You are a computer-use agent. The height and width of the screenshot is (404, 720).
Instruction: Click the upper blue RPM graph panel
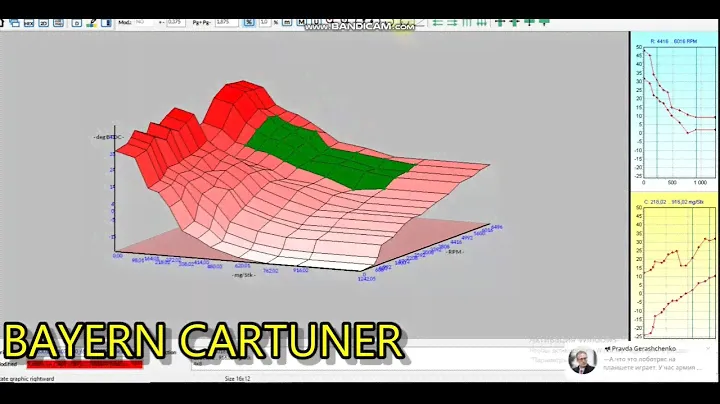pyautogui.click(x=675, y=110)
